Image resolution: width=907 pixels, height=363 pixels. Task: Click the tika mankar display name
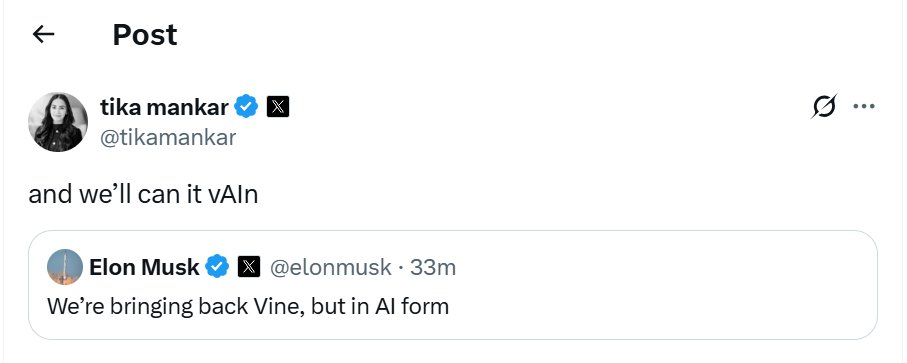[x=165, y=107]
